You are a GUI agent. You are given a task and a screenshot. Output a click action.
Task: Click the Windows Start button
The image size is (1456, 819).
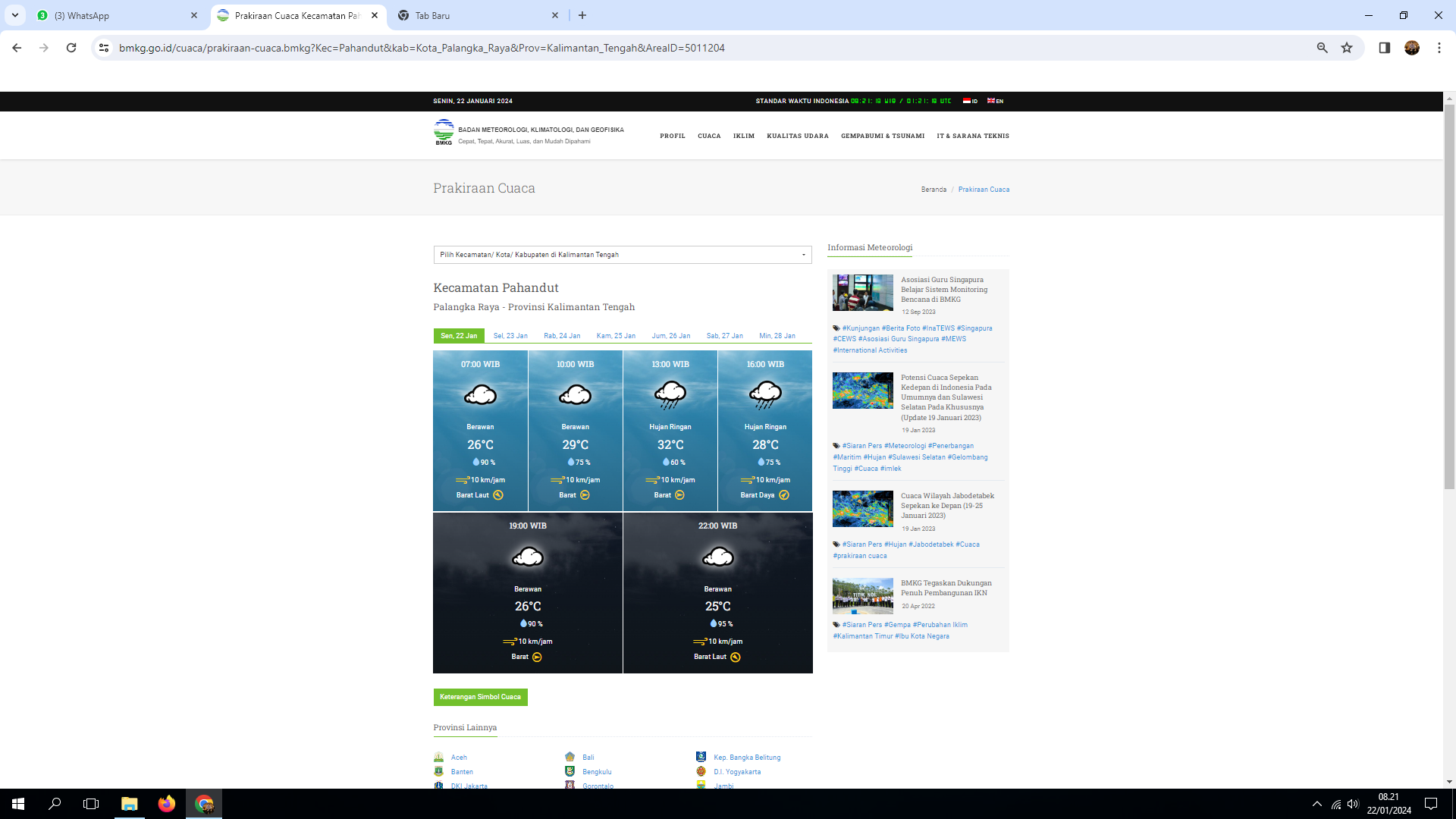[x=18, y=804]
